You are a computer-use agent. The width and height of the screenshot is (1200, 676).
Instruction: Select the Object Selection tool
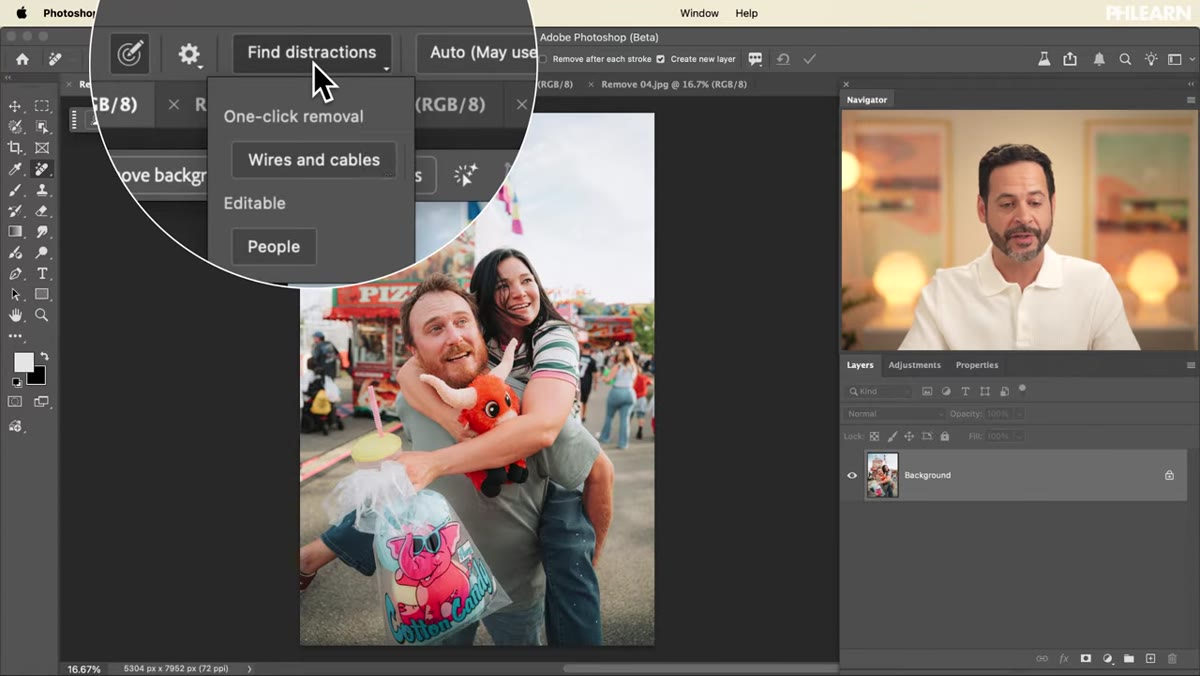point(42,127)
